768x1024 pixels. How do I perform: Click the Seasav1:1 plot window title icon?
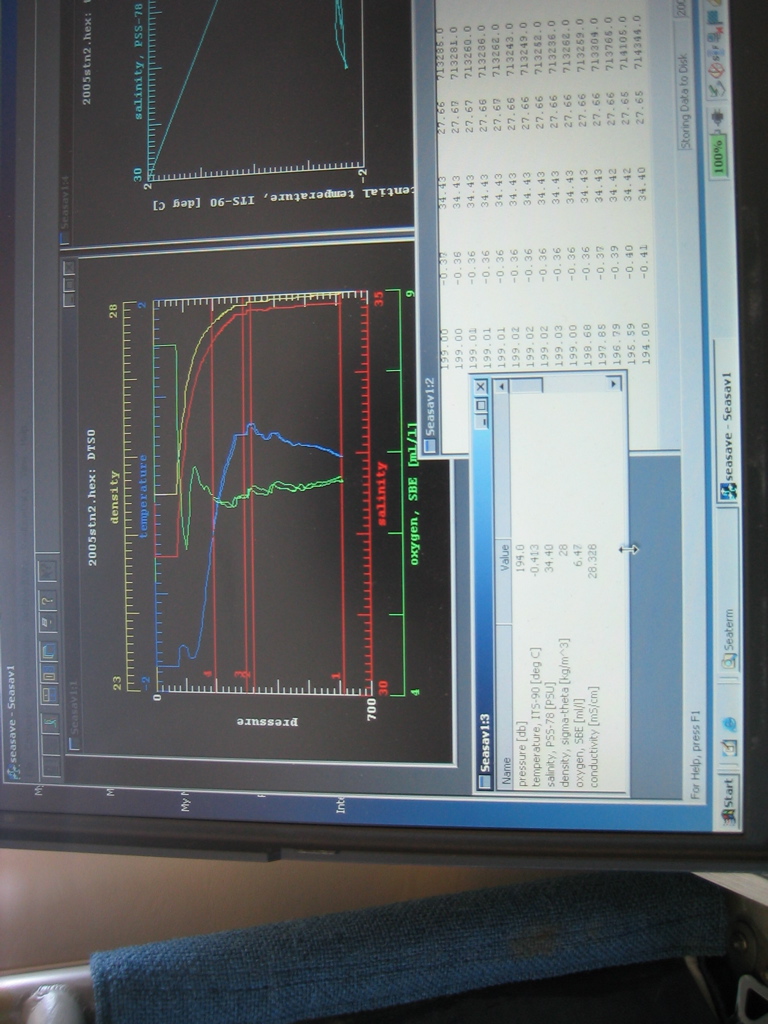click(x=74, y=743)
